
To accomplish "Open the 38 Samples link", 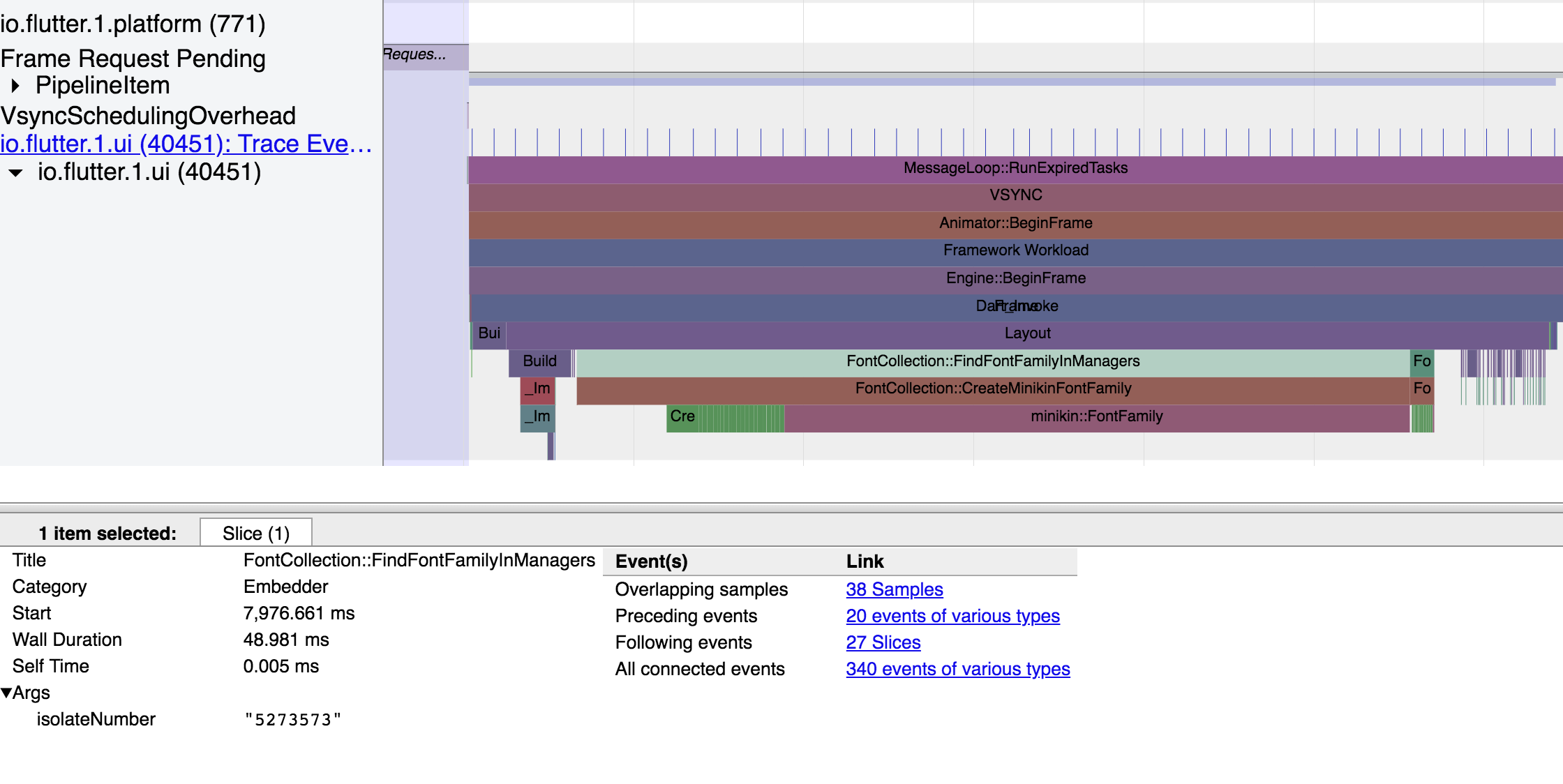I will [x=894, y=589].
